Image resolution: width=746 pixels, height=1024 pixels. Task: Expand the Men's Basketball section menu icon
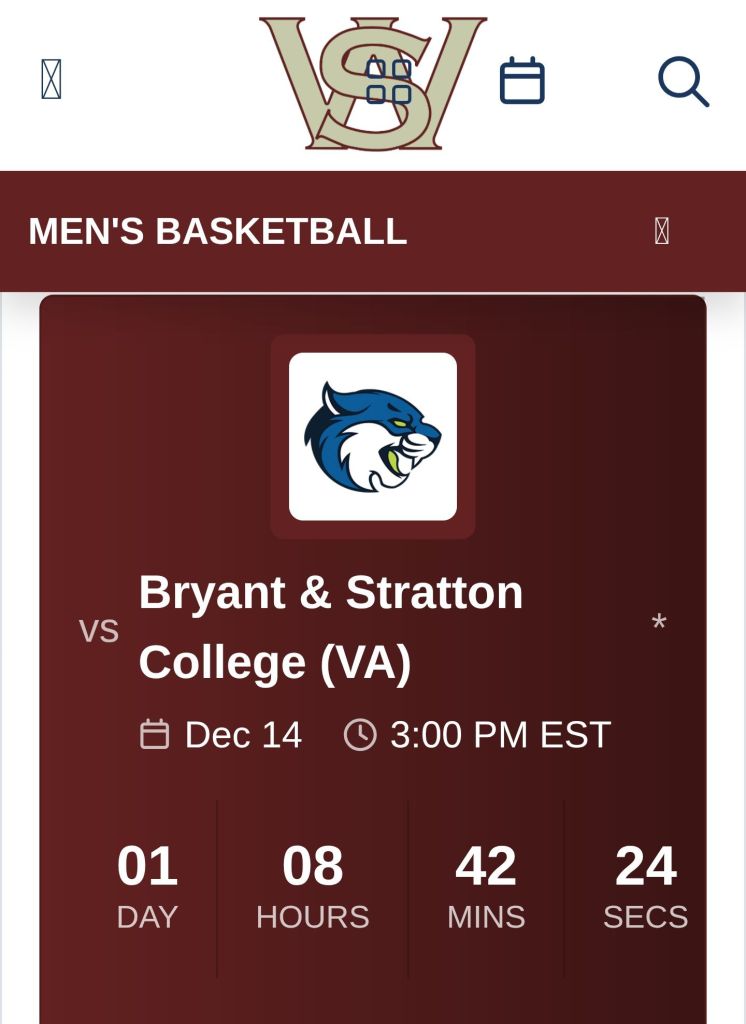(661, 232)
